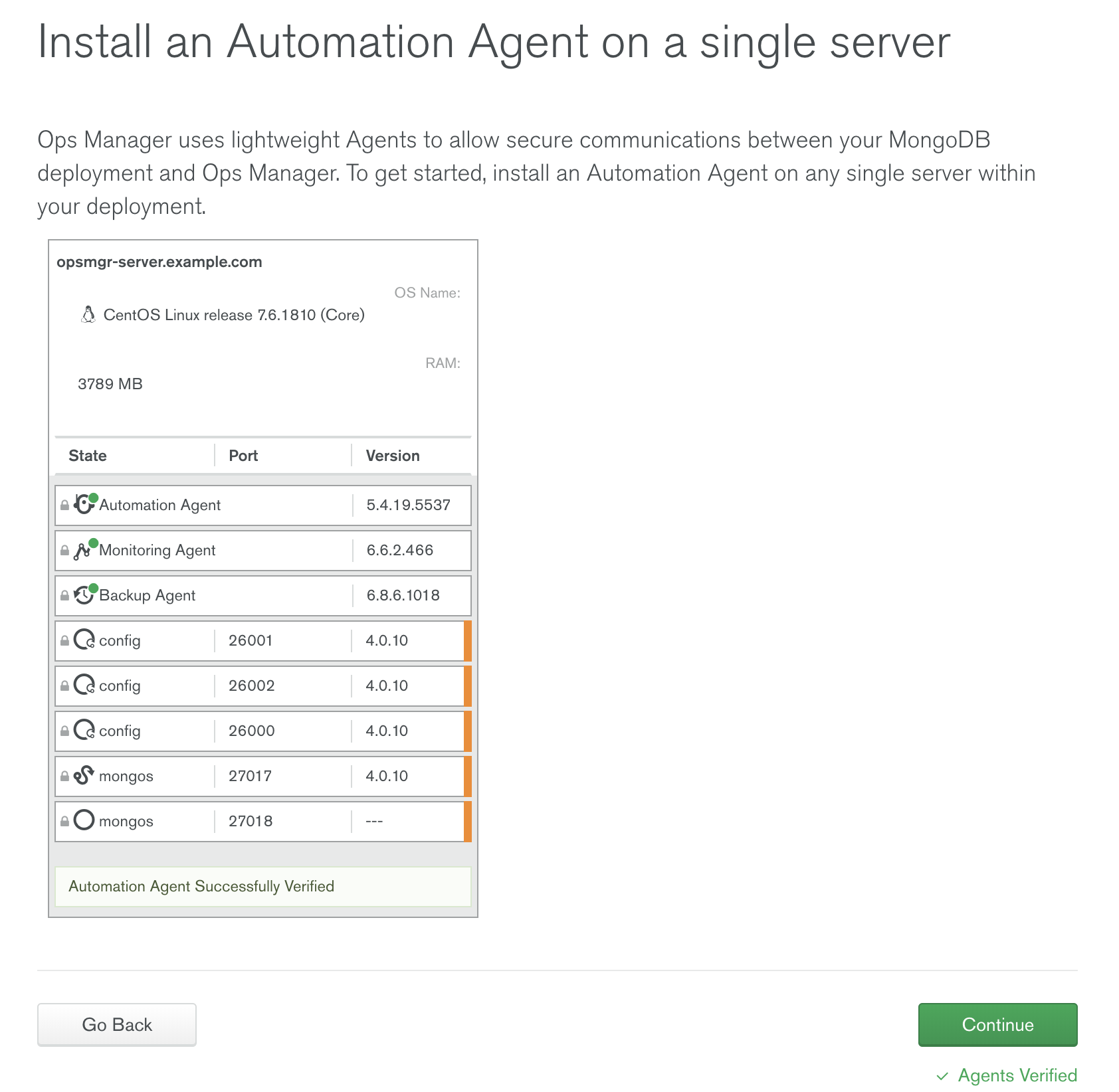The height and width of the screenshot is (1092, 1119).
Task: Click version 4.0.10 in mongos 27017 row
Action: [387, 776]
